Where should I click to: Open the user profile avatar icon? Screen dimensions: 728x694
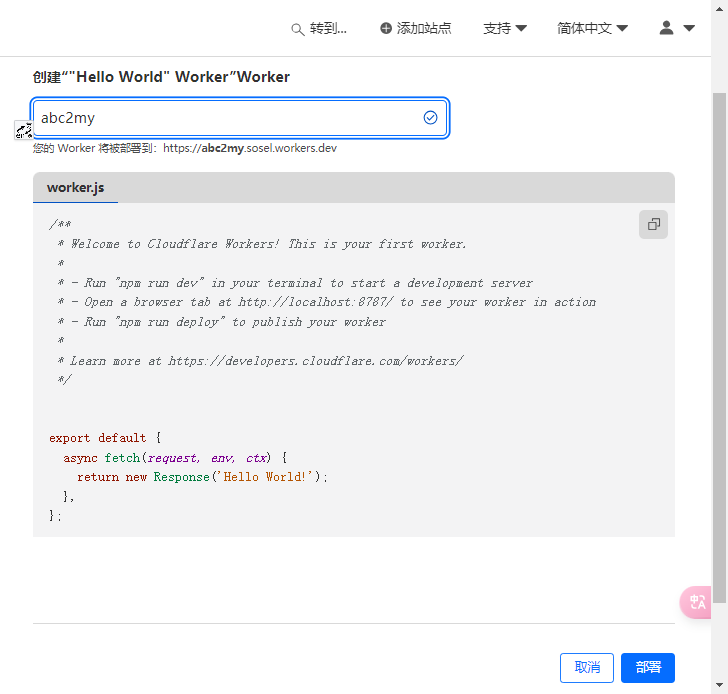click(x=667, y=28)
